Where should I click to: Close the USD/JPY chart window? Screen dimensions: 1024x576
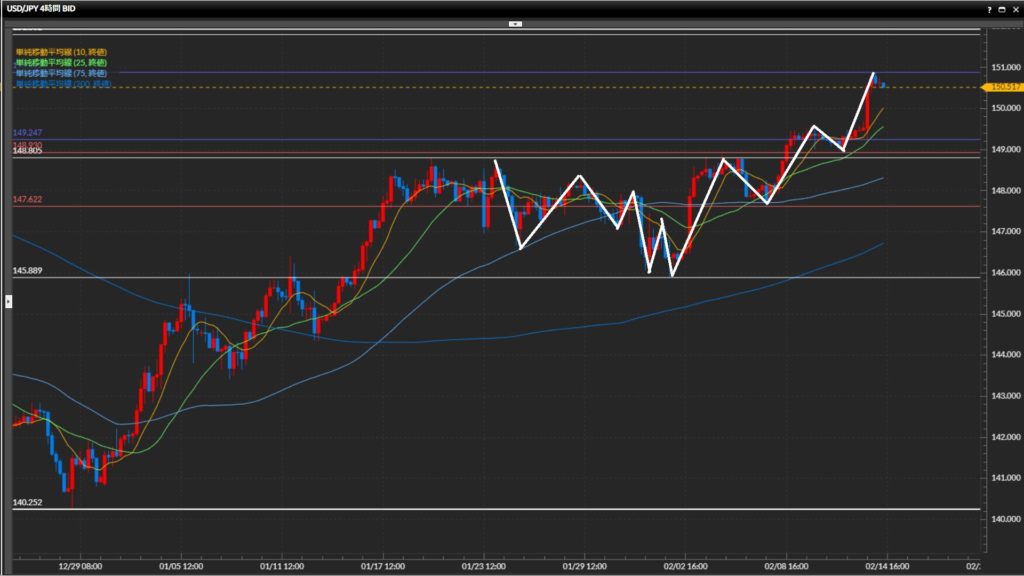click(1014, 8)
